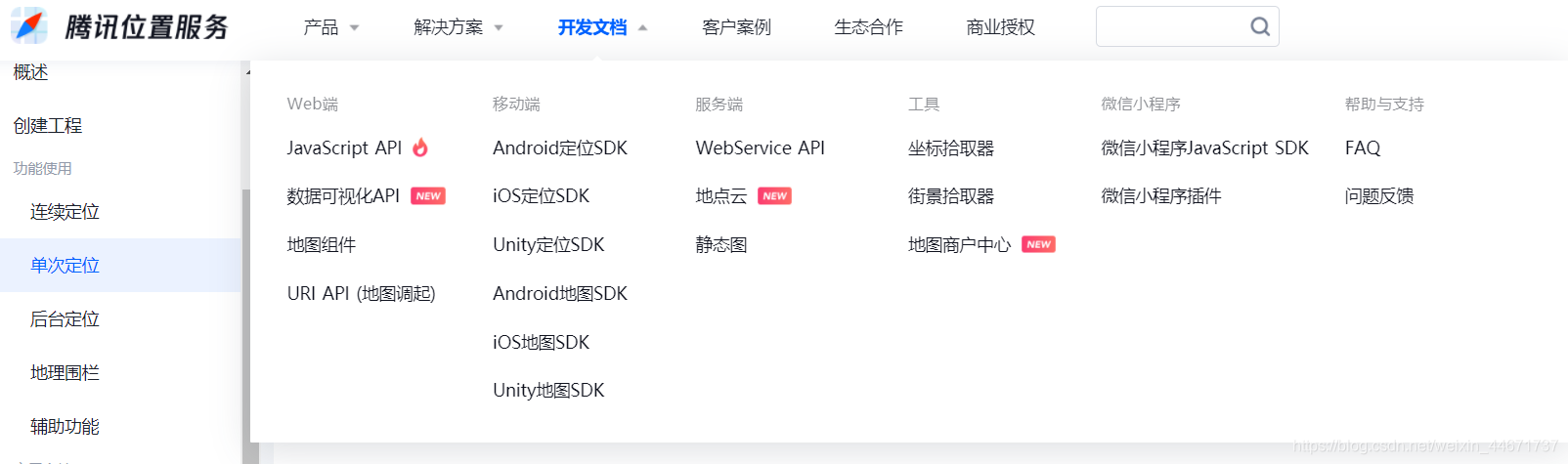Open the 静态图 link

[x=721, y=245]
